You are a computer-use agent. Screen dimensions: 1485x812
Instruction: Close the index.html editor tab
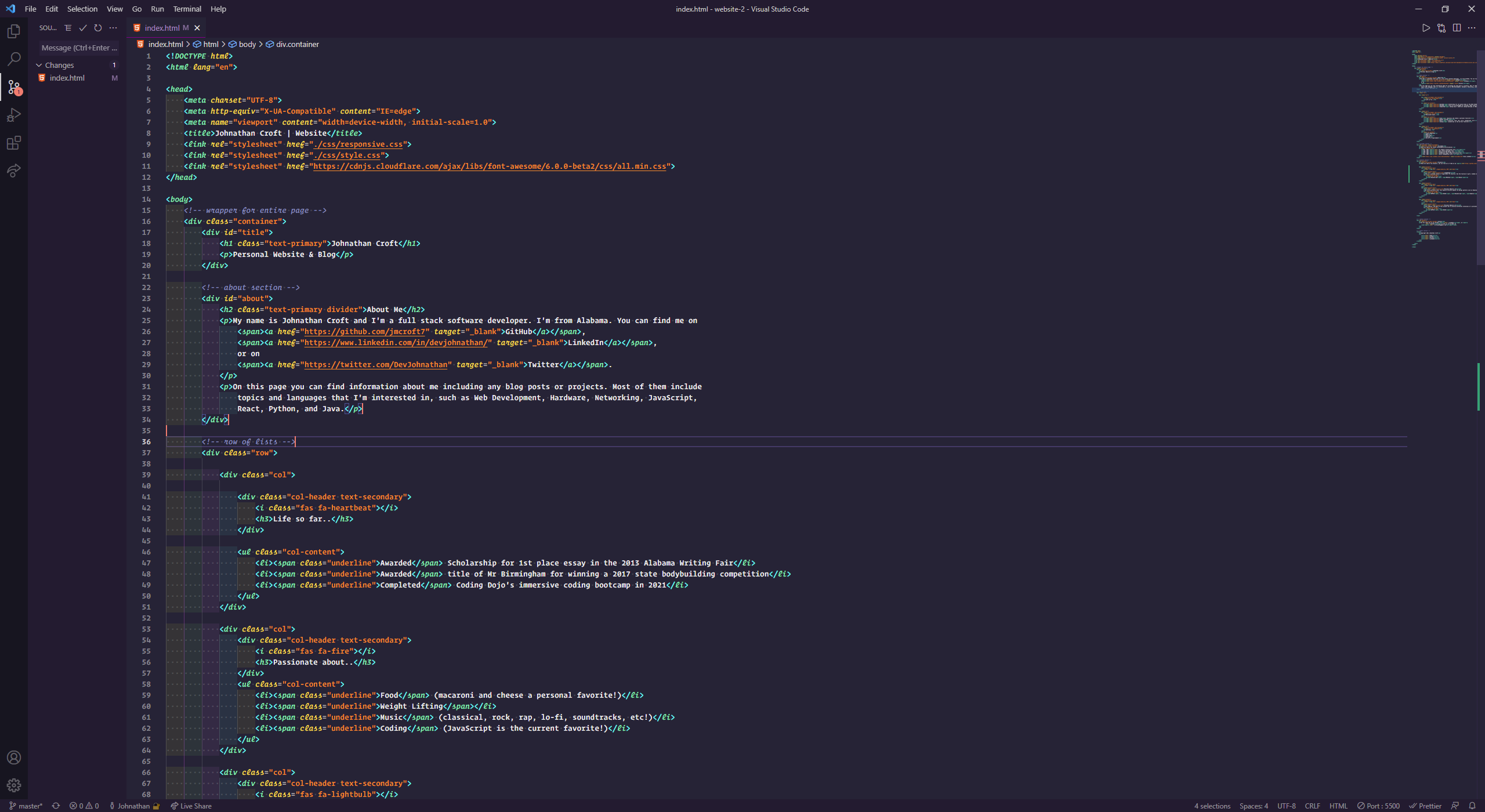197,28
